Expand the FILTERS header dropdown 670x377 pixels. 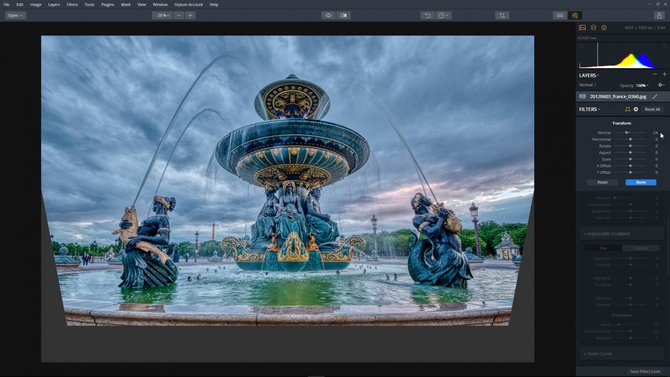coord(590,109)
